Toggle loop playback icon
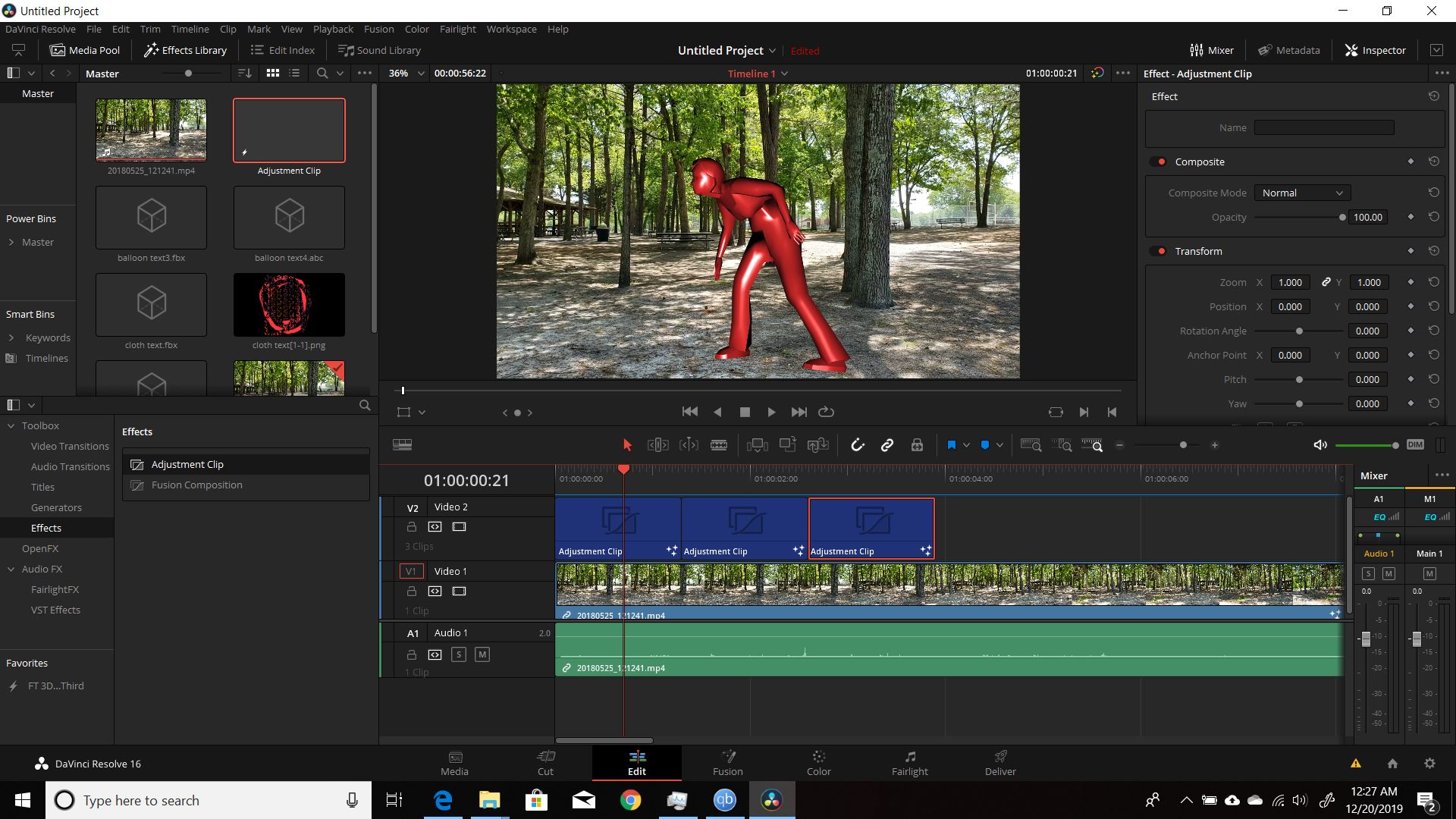This screenshot has width=1456, height=819. pyautogui.click(x=827, y=412)
